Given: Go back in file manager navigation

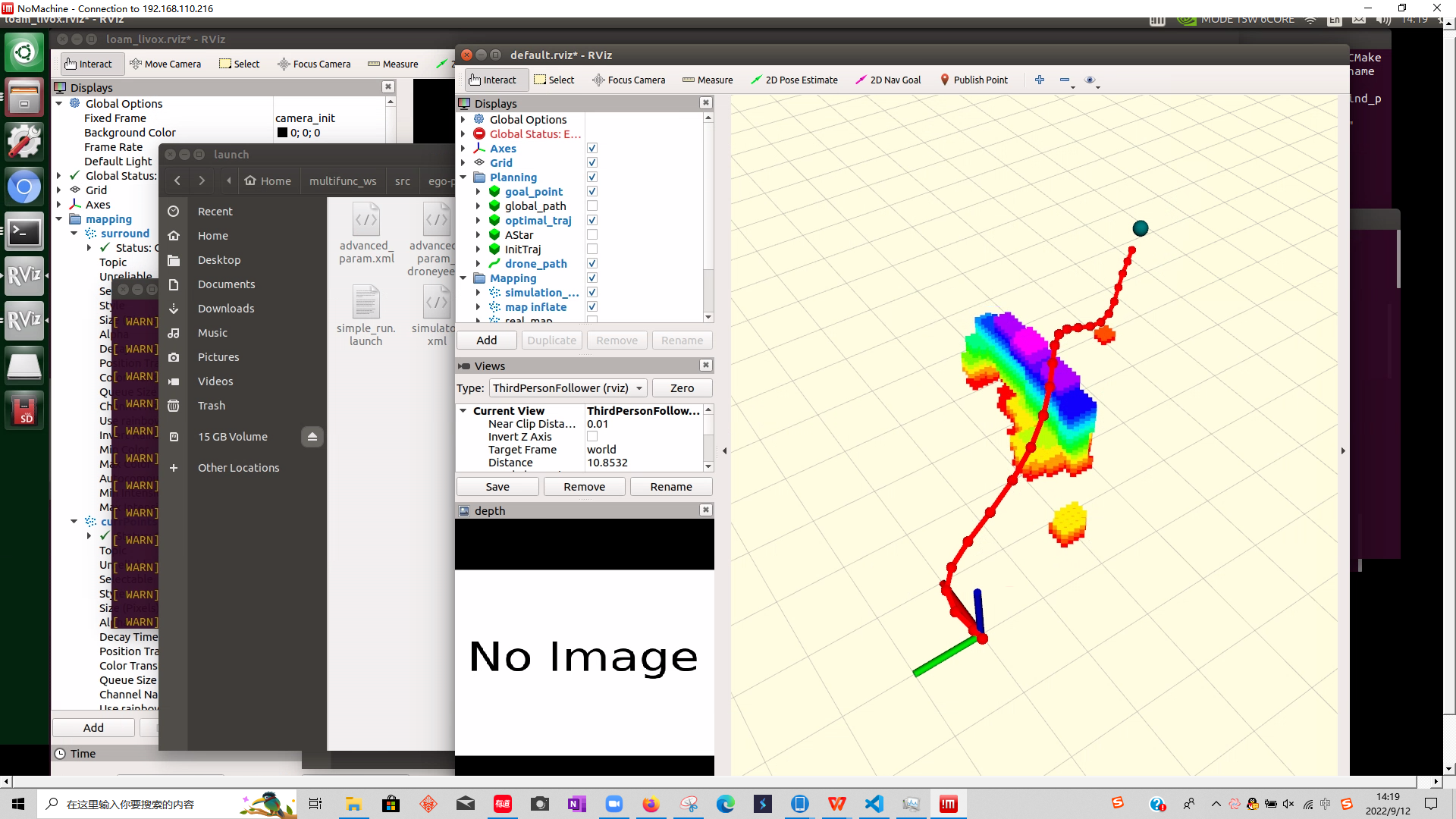Looking at the screenshot, I should point(177,180).
